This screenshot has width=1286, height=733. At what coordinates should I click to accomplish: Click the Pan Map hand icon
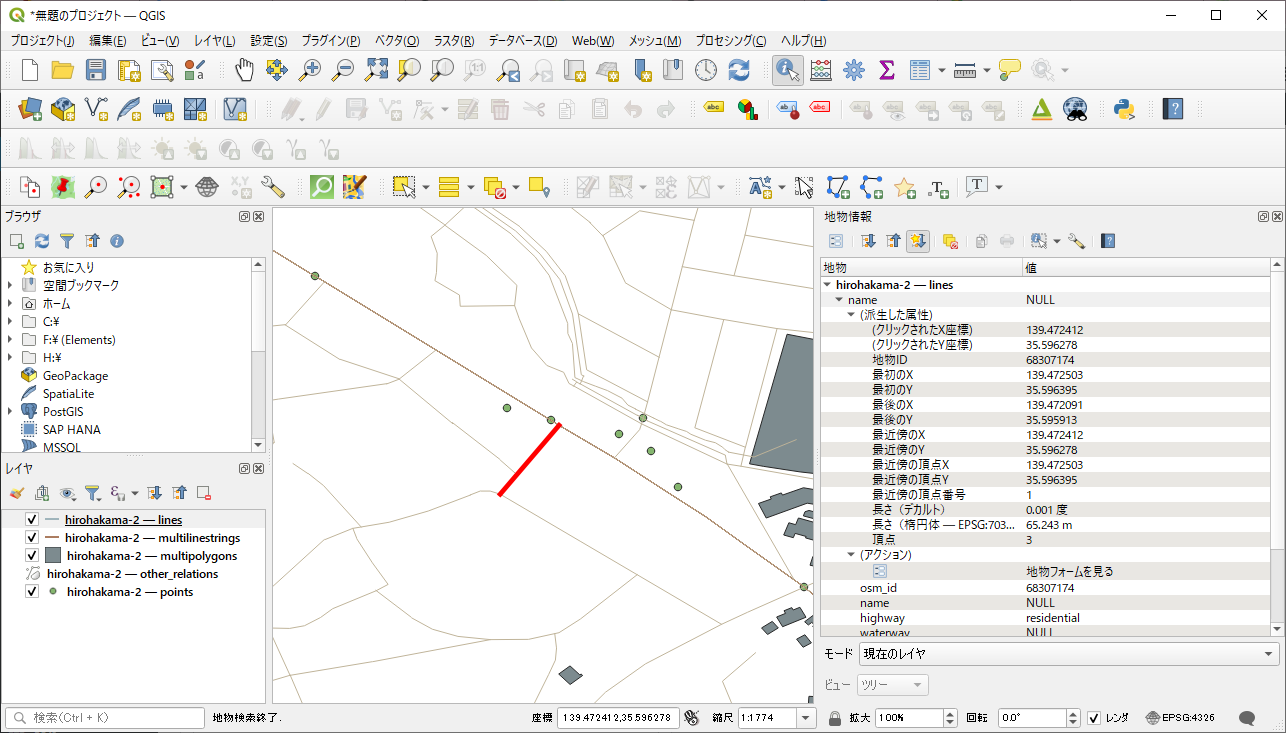(244, 70)
